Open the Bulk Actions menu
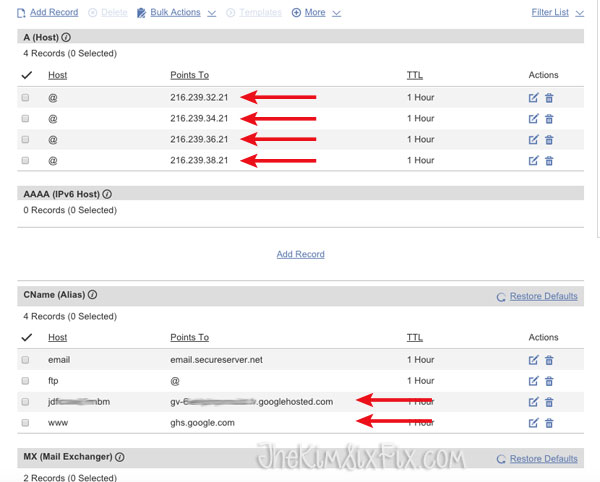Image resolution: width=600 pixels, height=482 pixels. pyautogui.click(x=175, y=12)
